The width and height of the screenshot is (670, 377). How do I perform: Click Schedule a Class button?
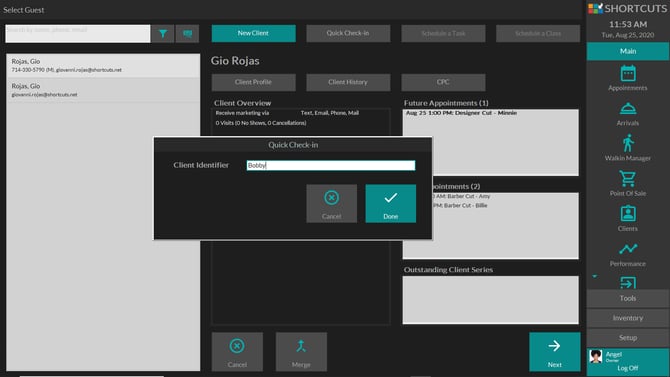coord(538,33)
